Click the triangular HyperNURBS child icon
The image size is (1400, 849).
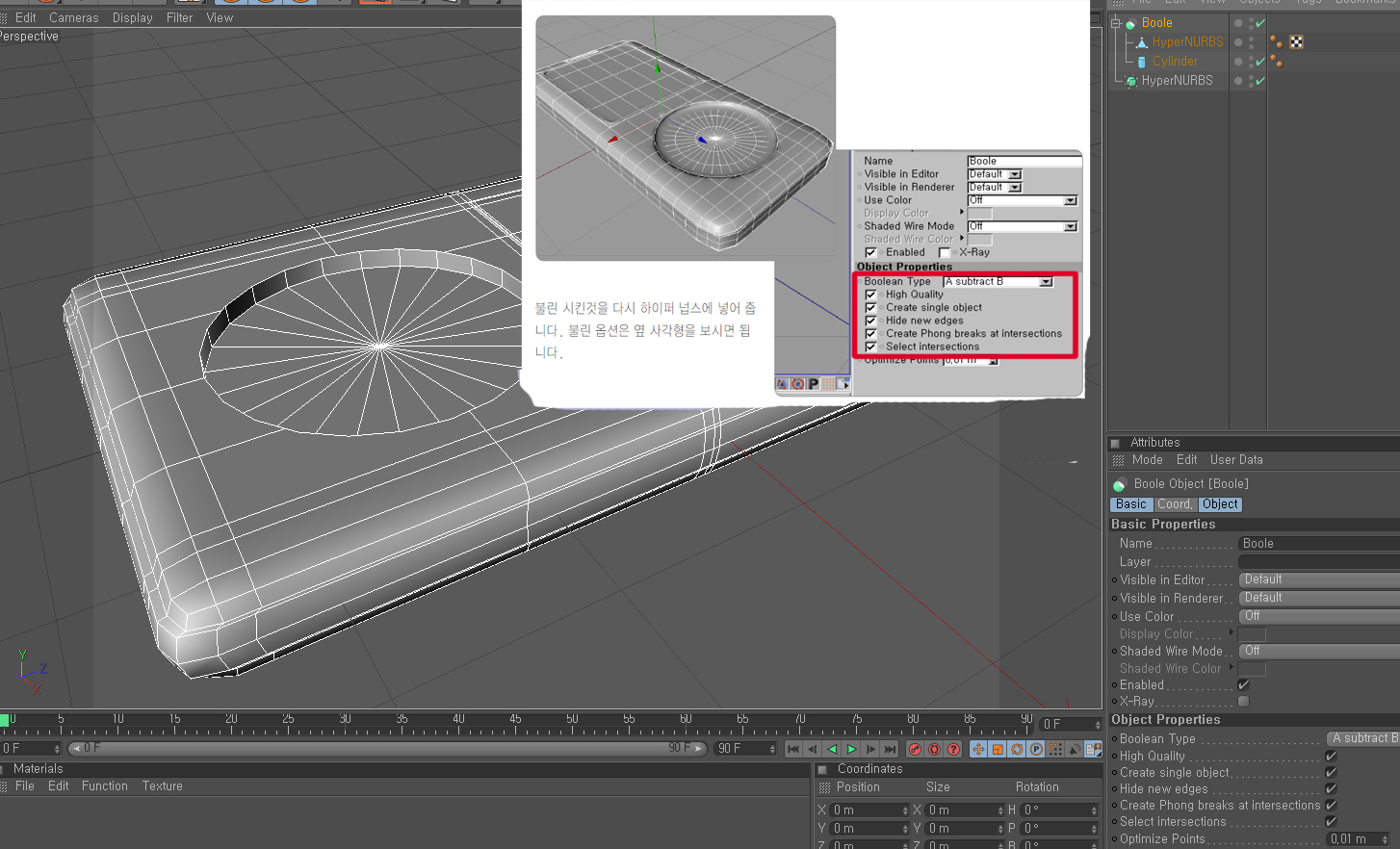(x=1142, y=42)
